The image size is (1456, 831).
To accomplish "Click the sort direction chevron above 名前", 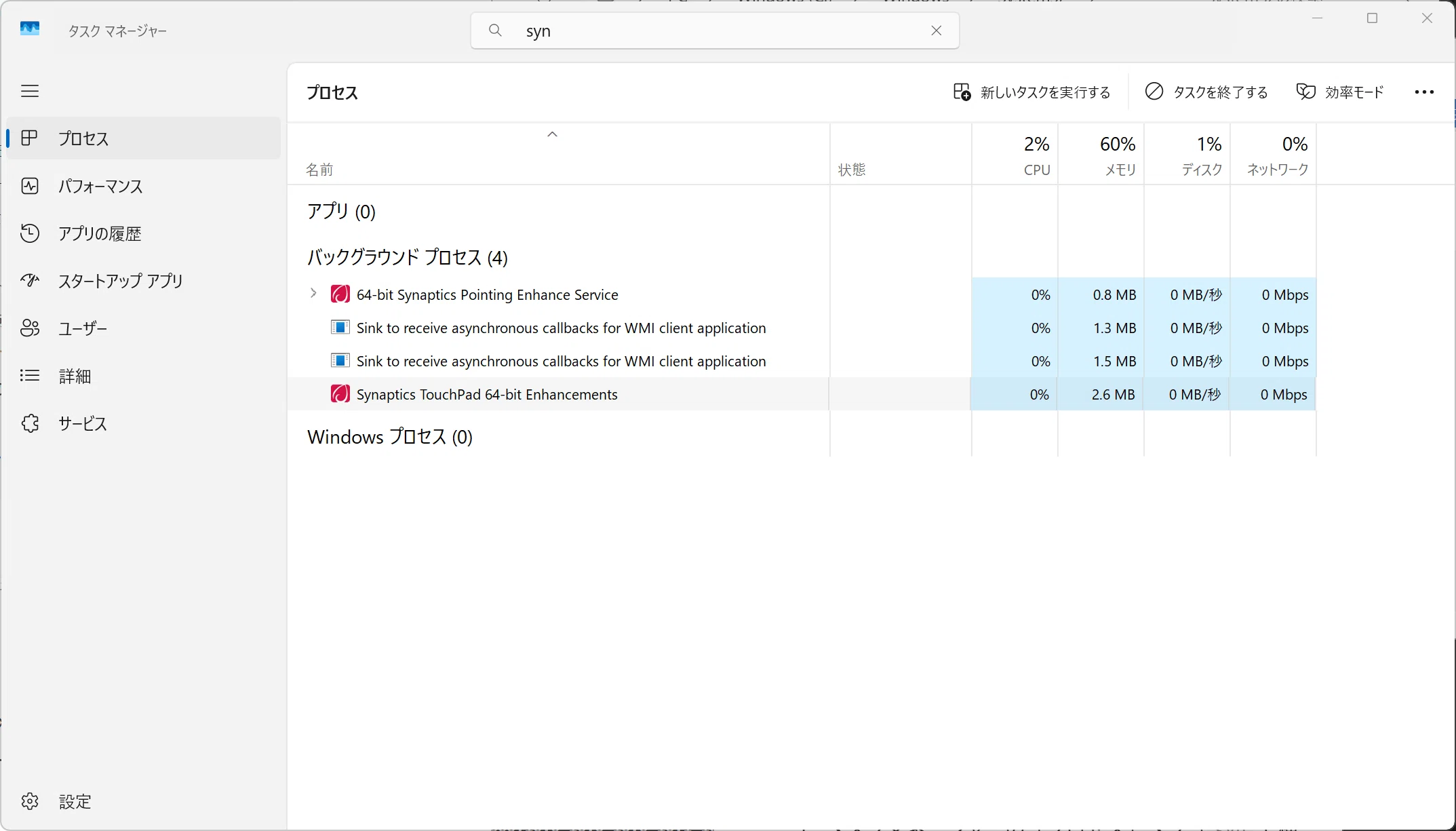I will [x=552, y=134].
